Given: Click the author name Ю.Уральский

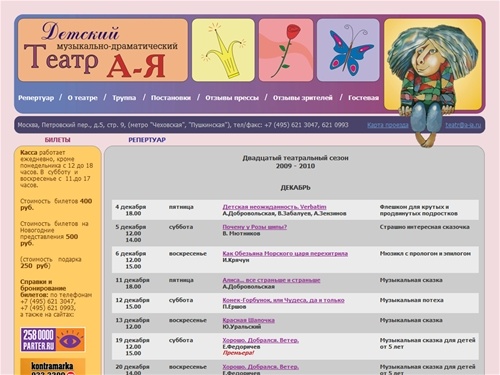Looking at the screenshot, I should [242, 327].
